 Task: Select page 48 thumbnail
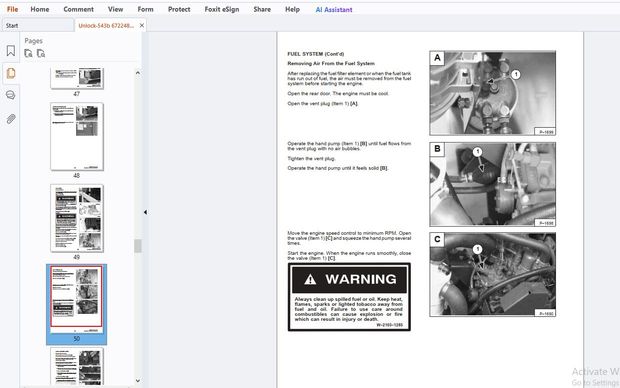tap(77, 136)
